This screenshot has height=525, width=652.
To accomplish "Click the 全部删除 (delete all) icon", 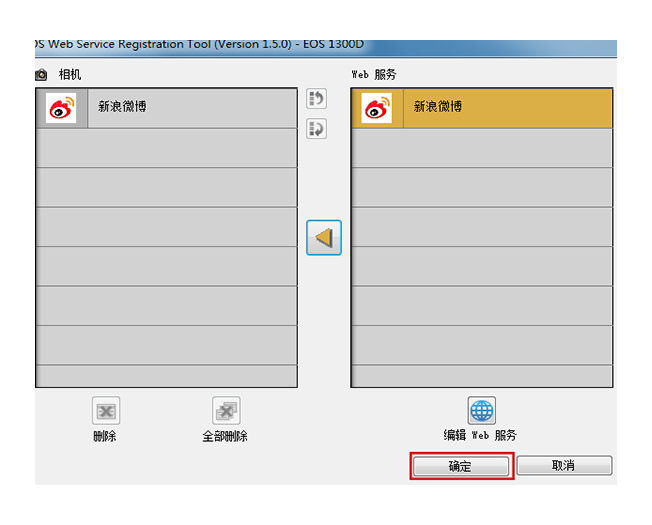I will pyautogui.click(x=226, y=411).
